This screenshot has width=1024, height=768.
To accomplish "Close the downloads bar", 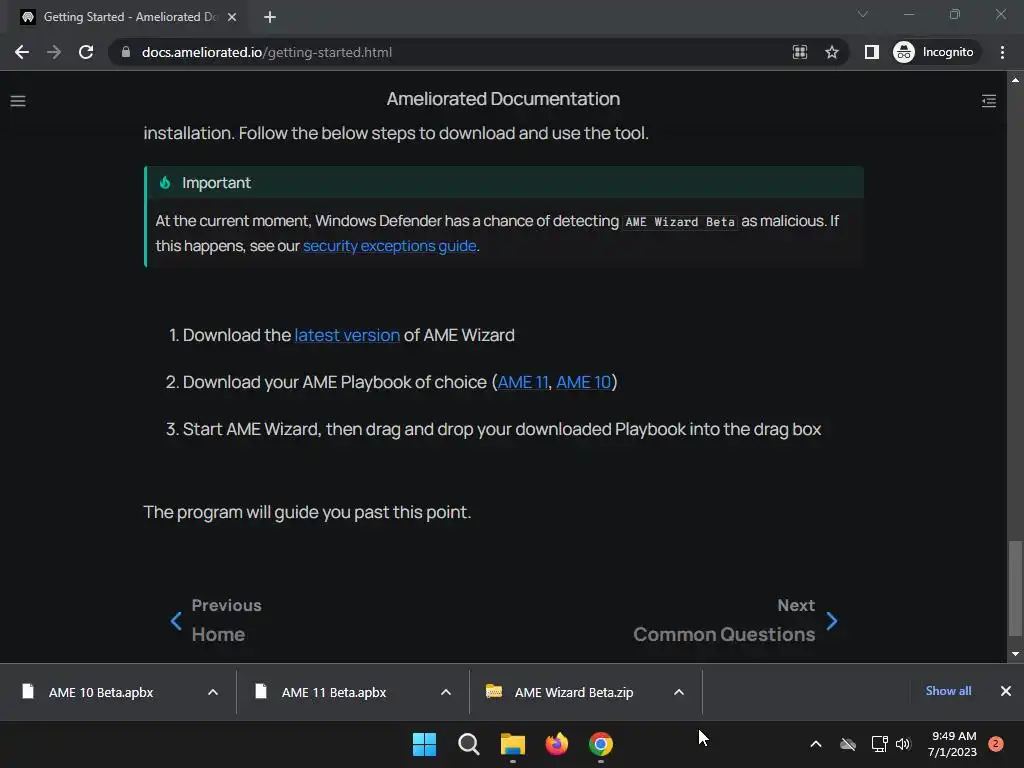I will pyautogui.click(x=1006, y=691).
